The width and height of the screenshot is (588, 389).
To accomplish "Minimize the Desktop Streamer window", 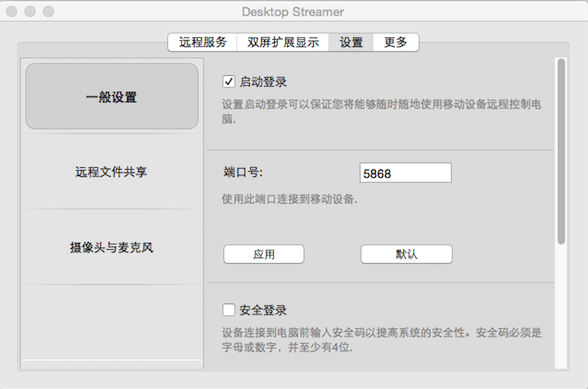I will (30, 11).
